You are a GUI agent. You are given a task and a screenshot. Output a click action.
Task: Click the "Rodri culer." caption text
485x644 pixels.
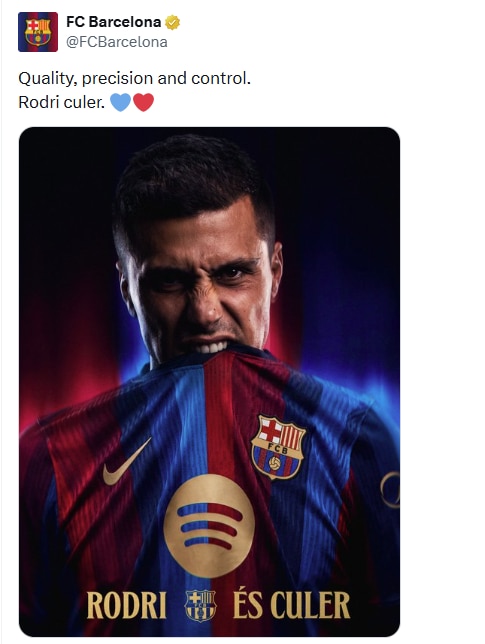click(62, 102)
